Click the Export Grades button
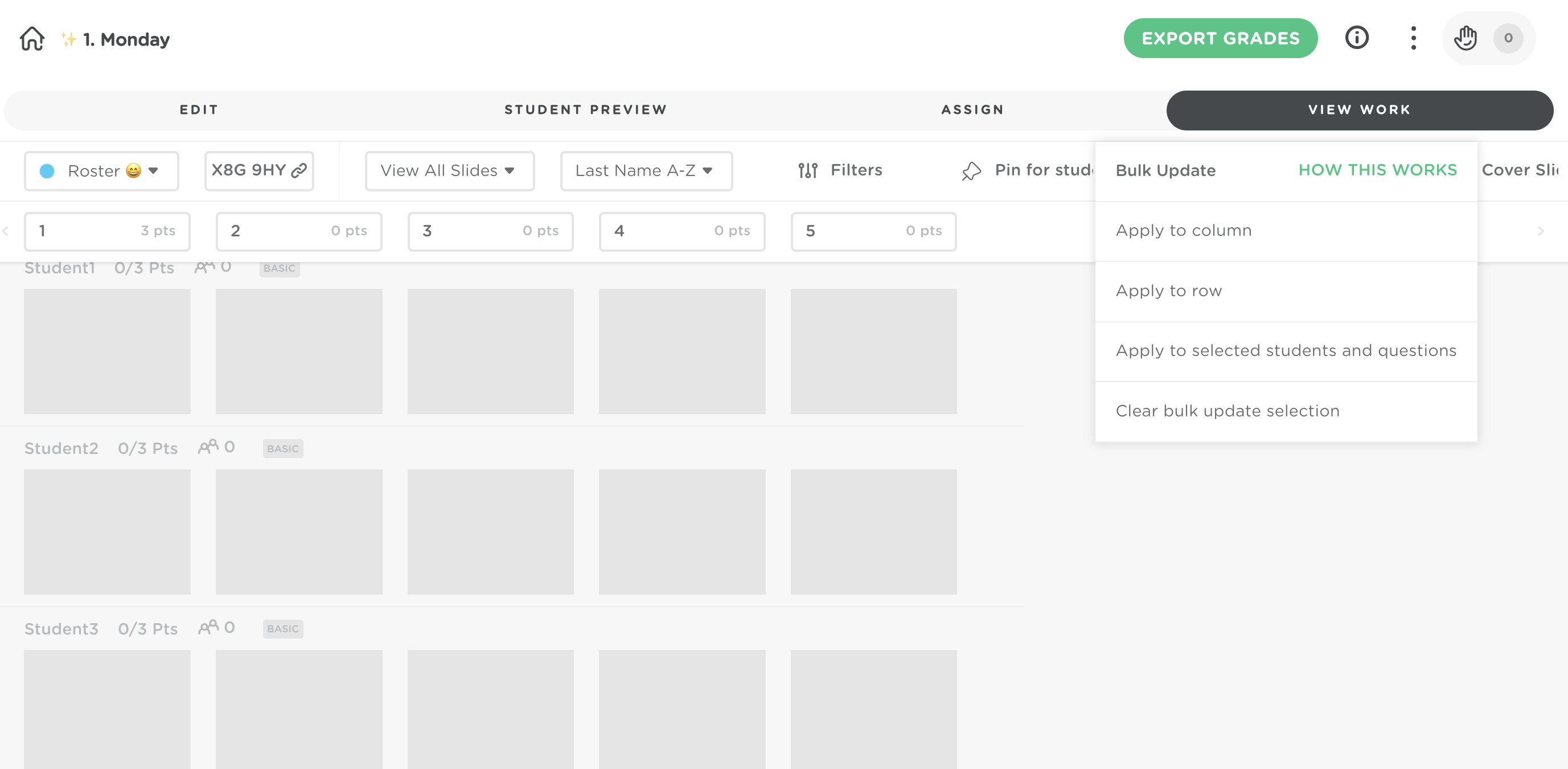Image resolution: width=1568 pixels, height=769 pixels. pyautogui.click(x=1220, y=38)
